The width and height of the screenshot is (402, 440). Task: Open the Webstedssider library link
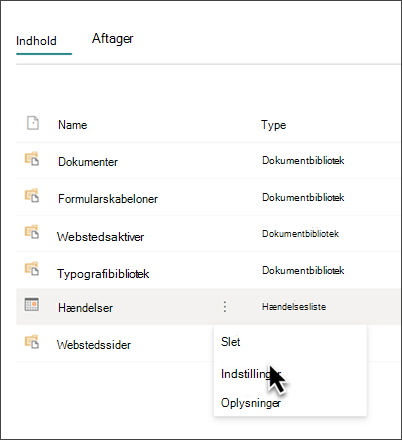pyautogui.click(x=94, y=345)
